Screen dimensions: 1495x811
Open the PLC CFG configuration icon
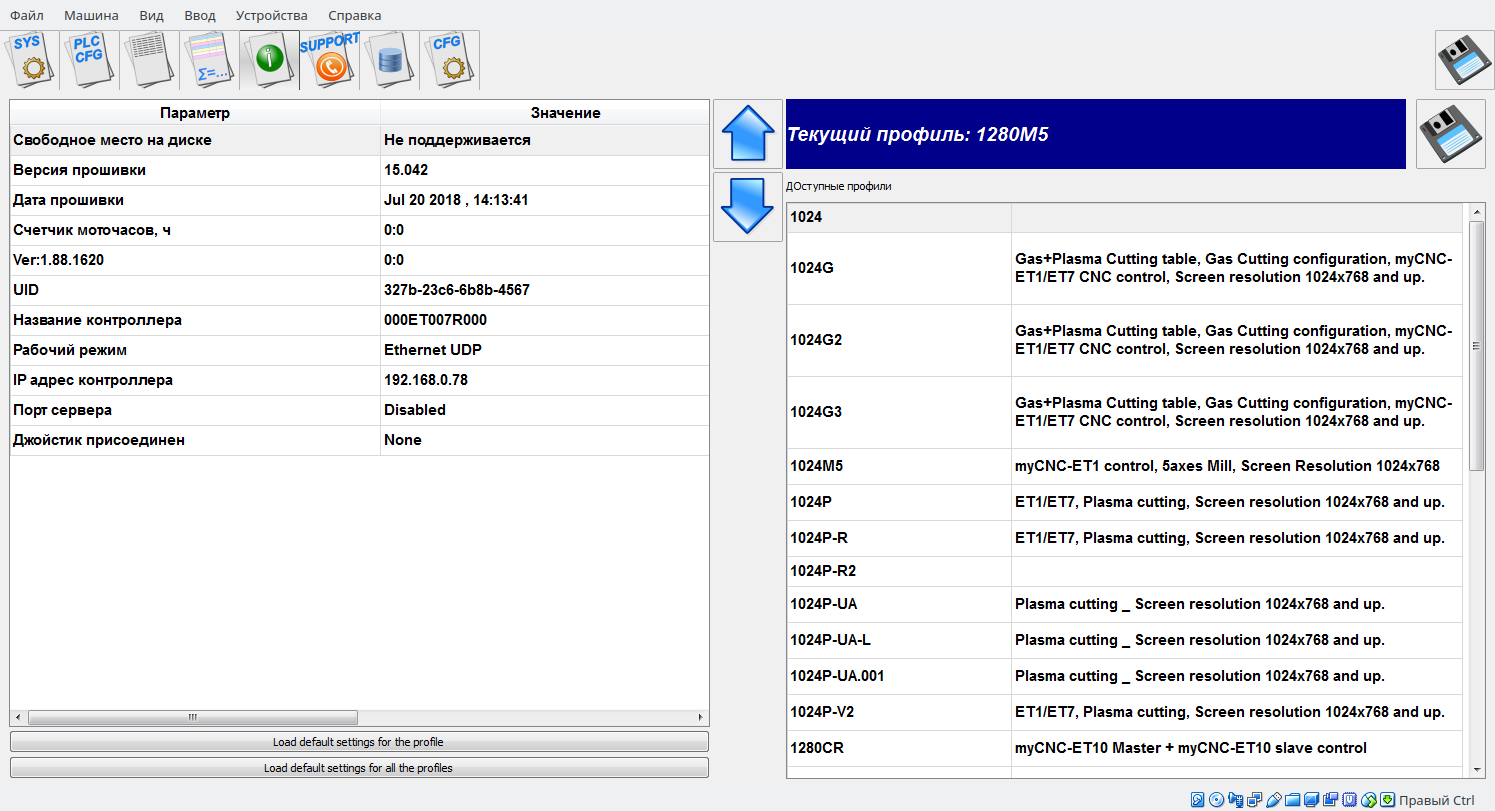tap(89, 60)
